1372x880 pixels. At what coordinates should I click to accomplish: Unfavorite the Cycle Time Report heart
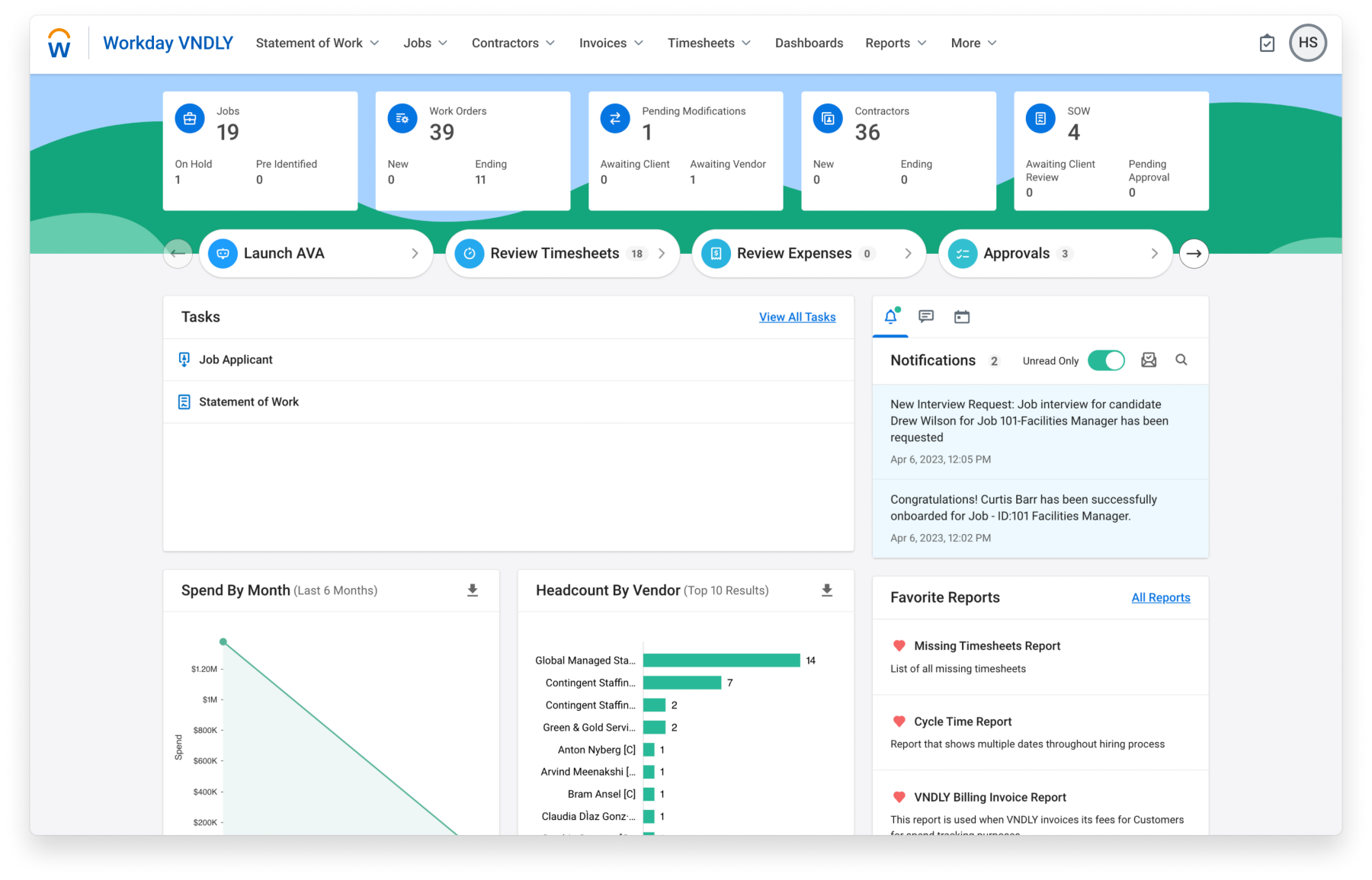(899, 722)
